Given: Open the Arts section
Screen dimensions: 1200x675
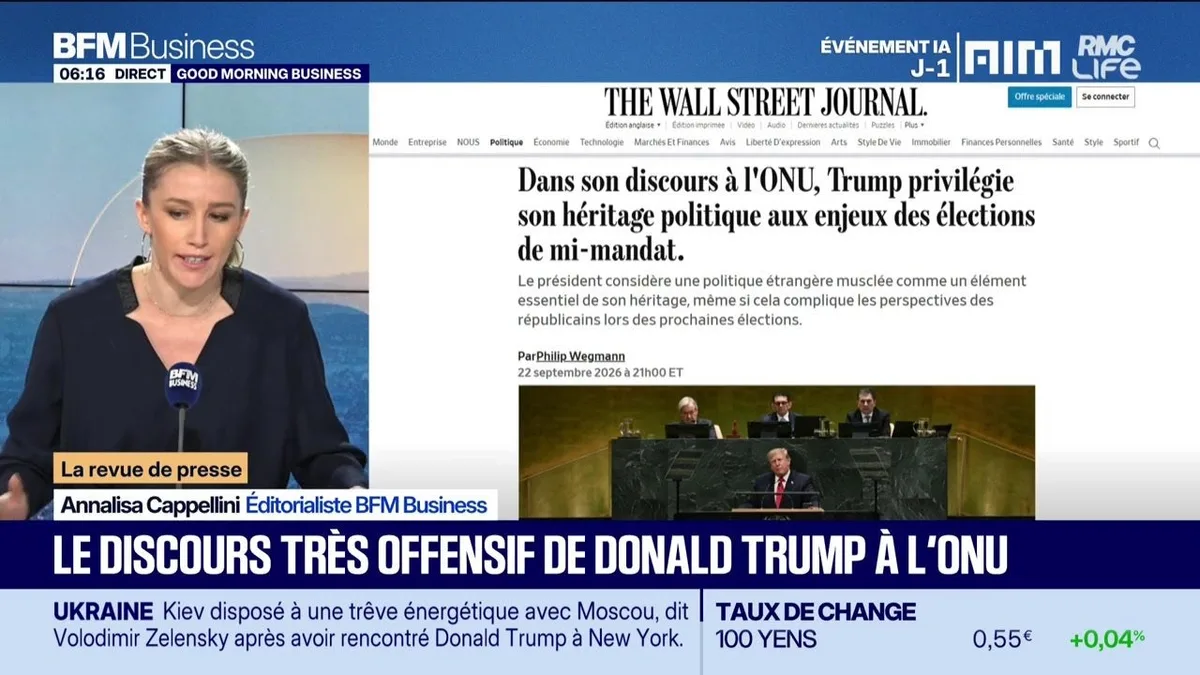Looking at the screenshot, I should tap(839, 142).
